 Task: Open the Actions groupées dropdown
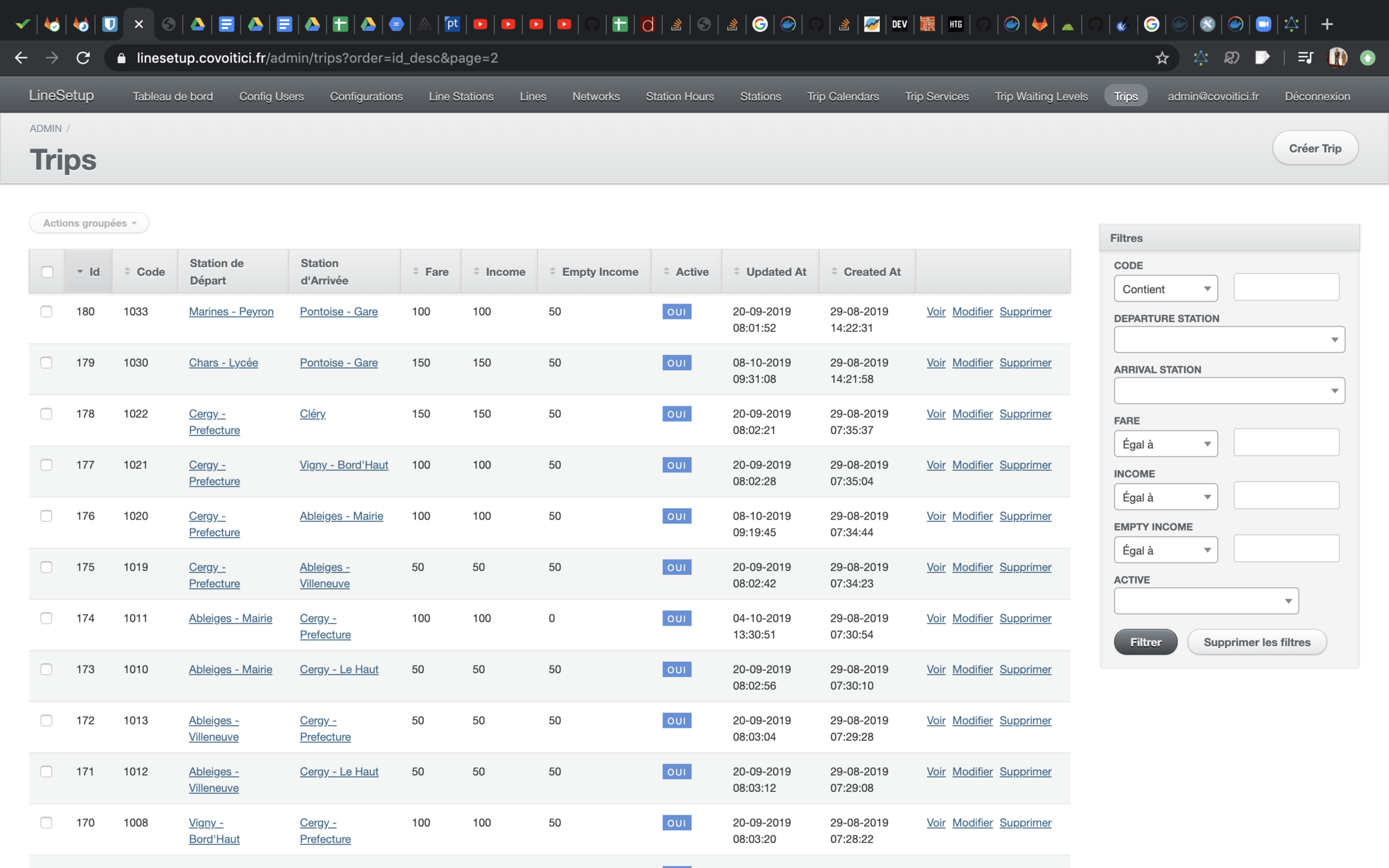click(x=89, y=223)
